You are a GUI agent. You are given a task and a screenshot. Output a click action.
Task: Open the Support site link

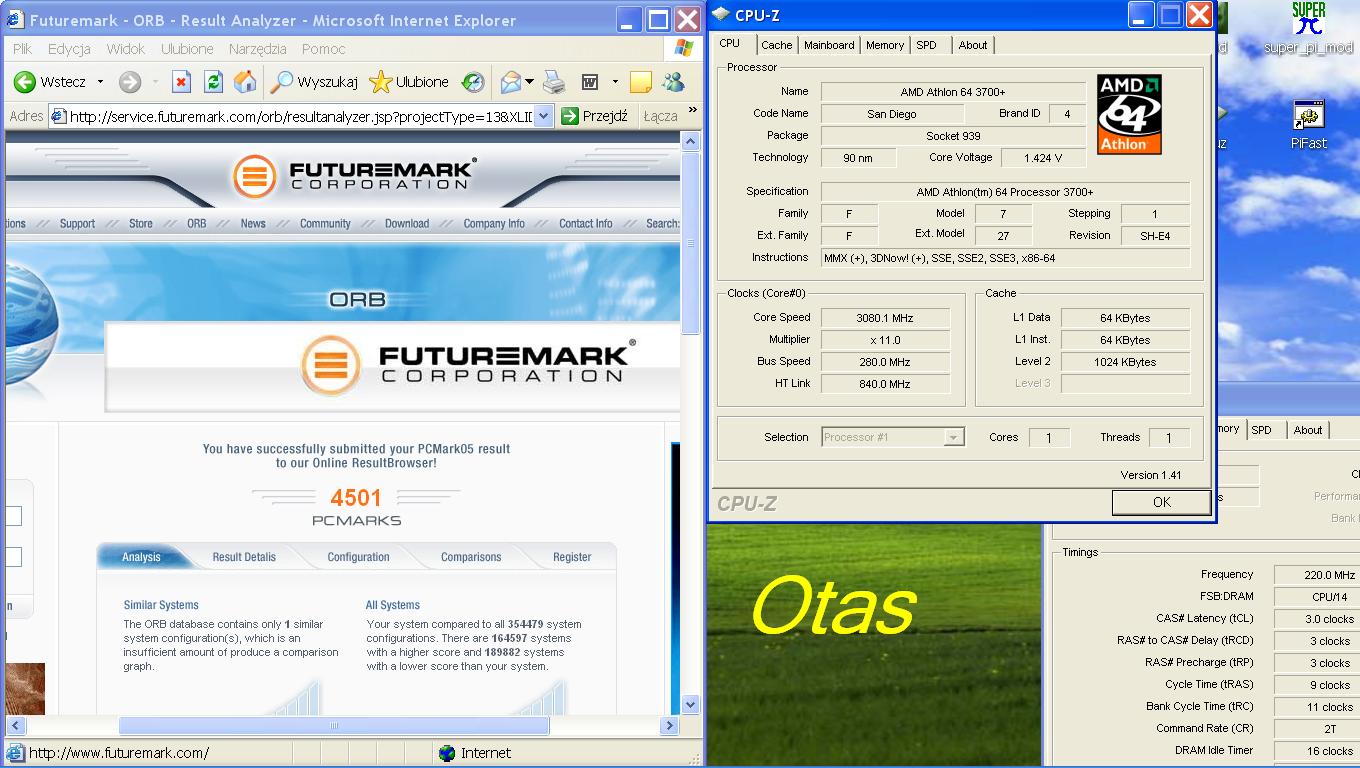pyautogui.click(x=77, y=224)
